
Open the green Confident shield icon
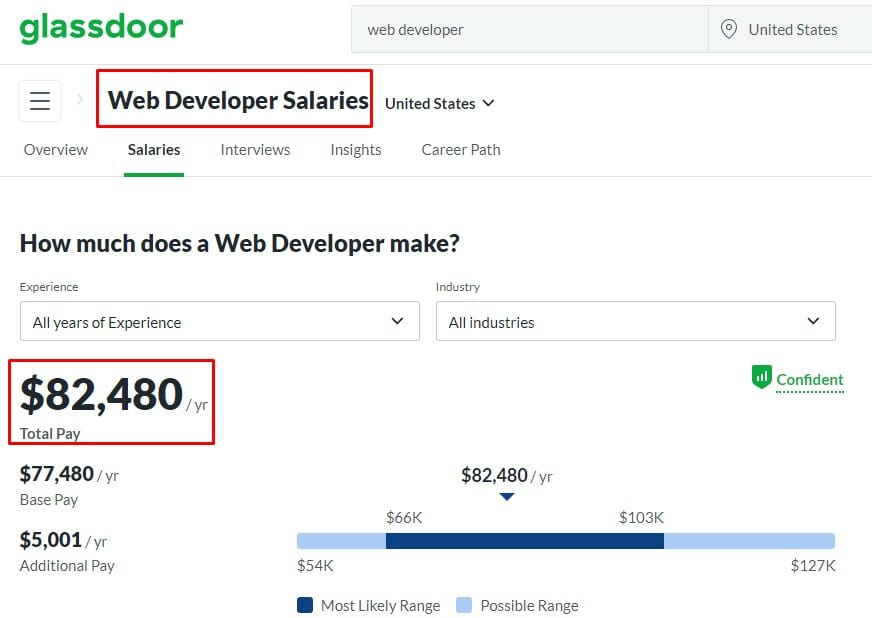tap(761, 377)
